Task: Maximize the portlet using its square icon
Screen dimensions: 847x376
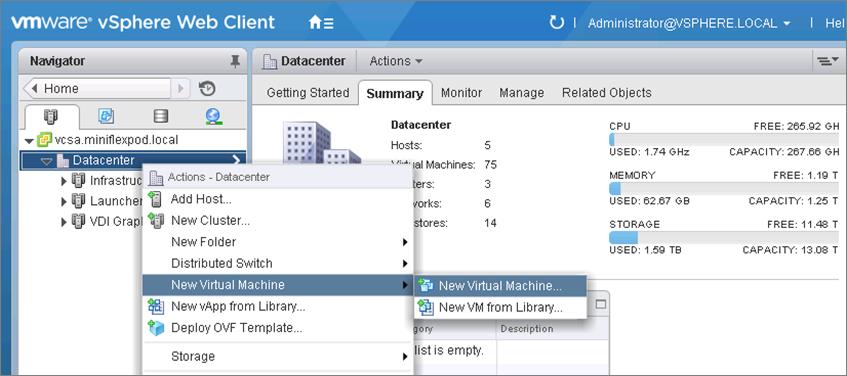Action: tap(601, 305)
